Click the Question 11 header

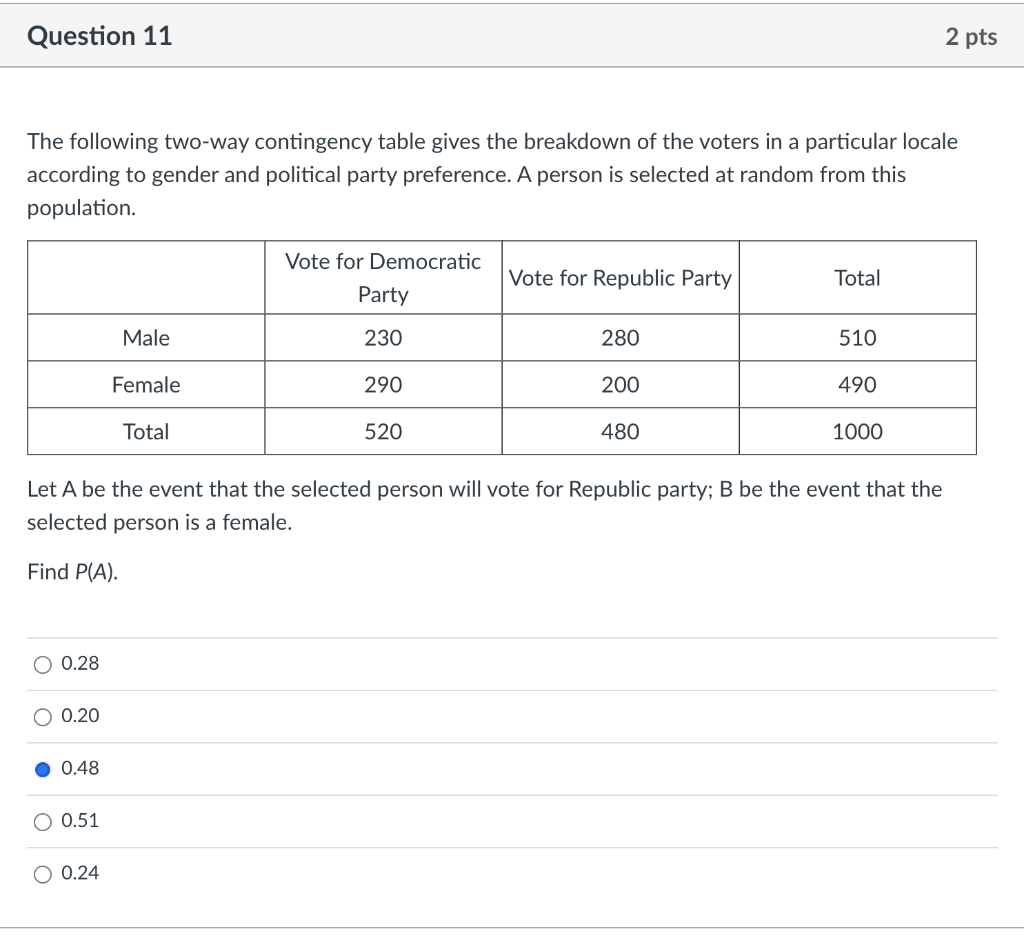[100, 36]
